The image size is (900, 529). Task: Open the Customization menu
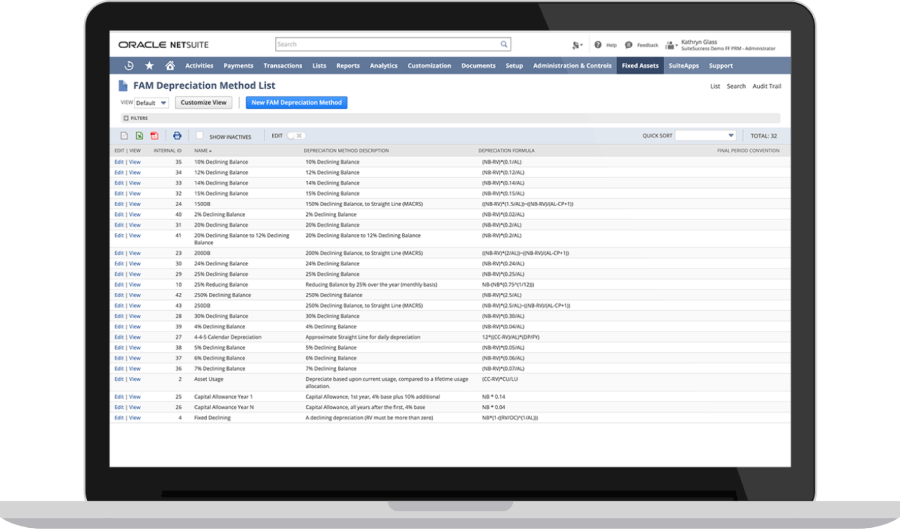429,66
